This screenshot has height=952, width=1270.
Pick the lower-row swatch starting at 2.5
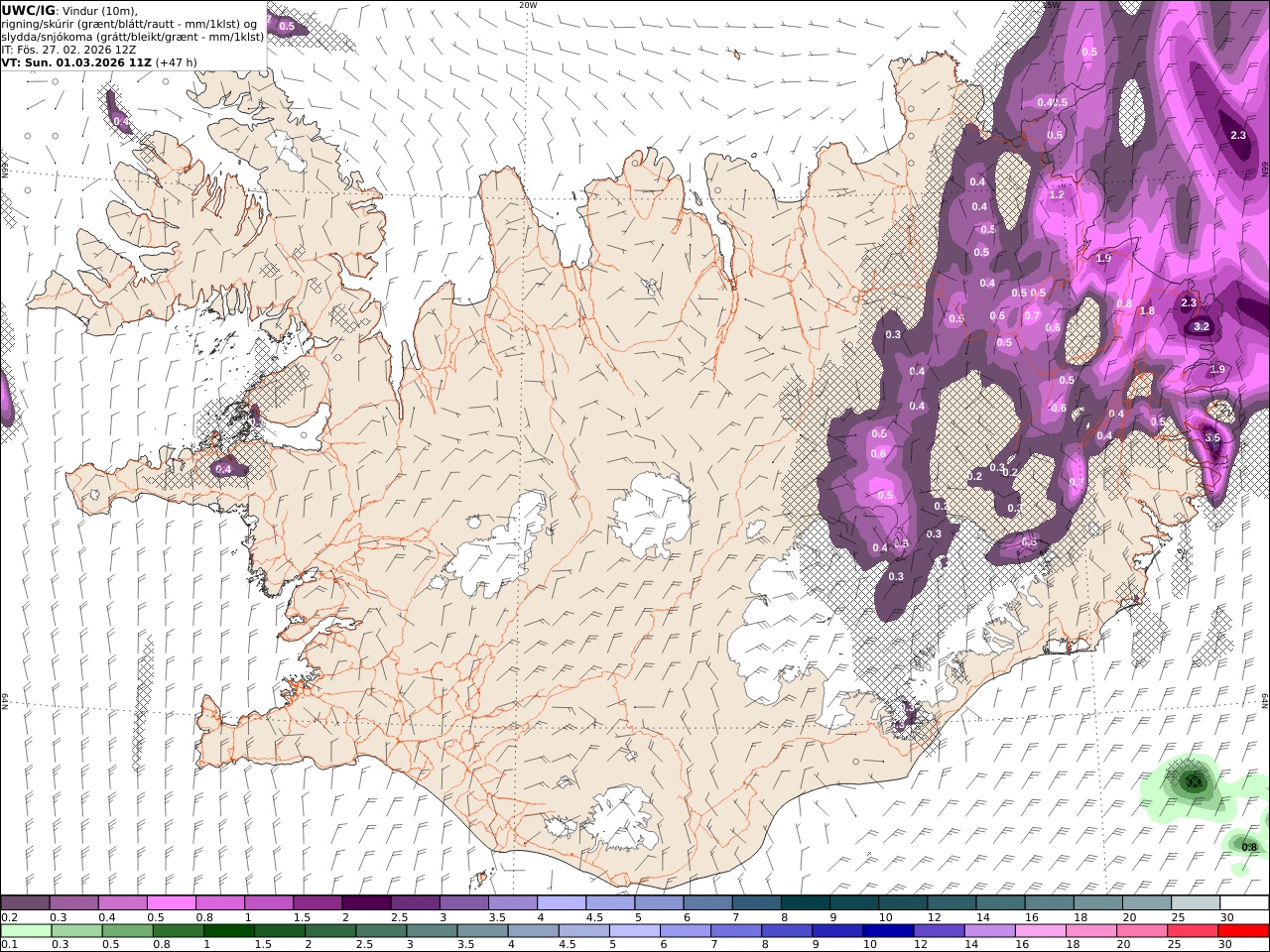tap(381, 931)
